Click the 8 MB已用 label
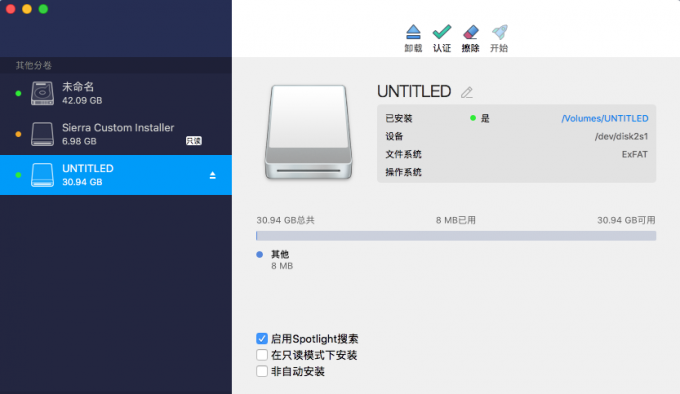Image resolution: width=680 pixels, height=394 pixels. 455,220
